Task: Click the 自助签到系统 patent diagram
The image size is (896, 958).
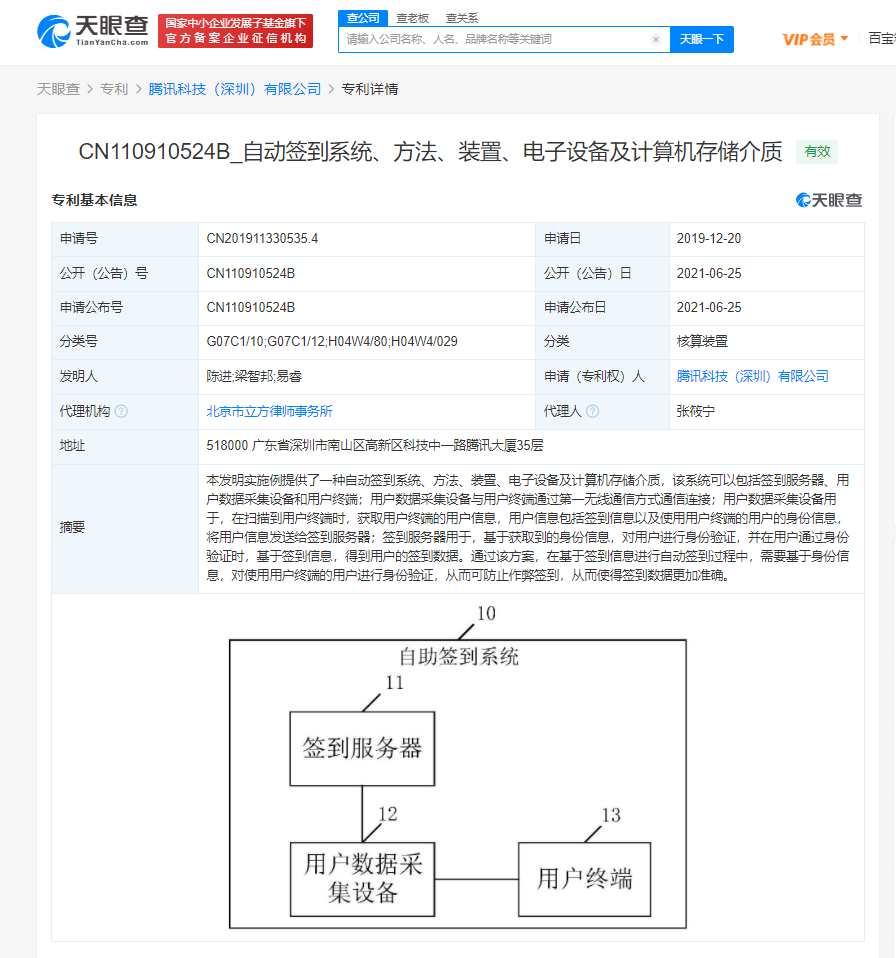Action: [457, 780]
